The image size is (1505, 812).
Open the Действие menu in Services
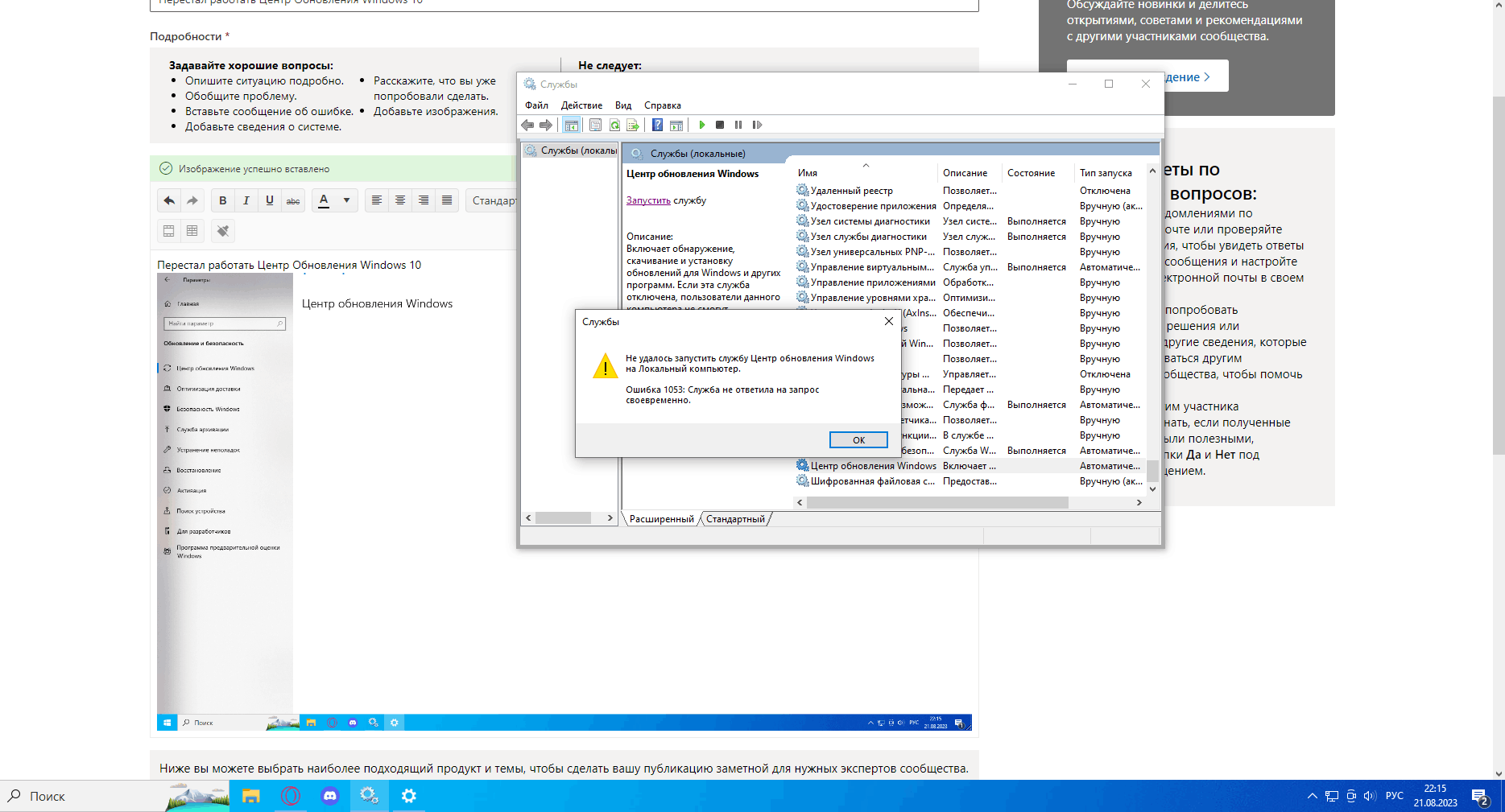tap(581, 105)
